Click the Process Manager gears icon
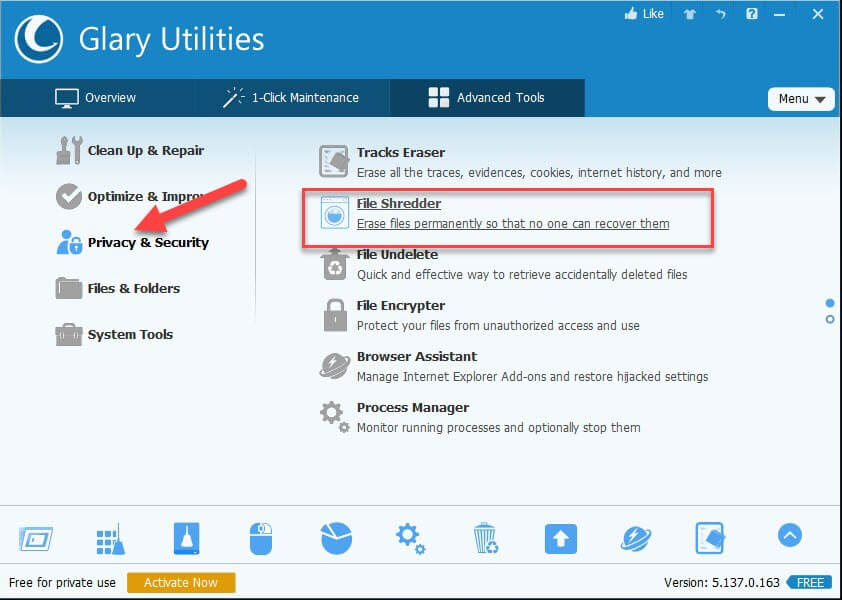842x600 pixels. (x=335, y=417)
